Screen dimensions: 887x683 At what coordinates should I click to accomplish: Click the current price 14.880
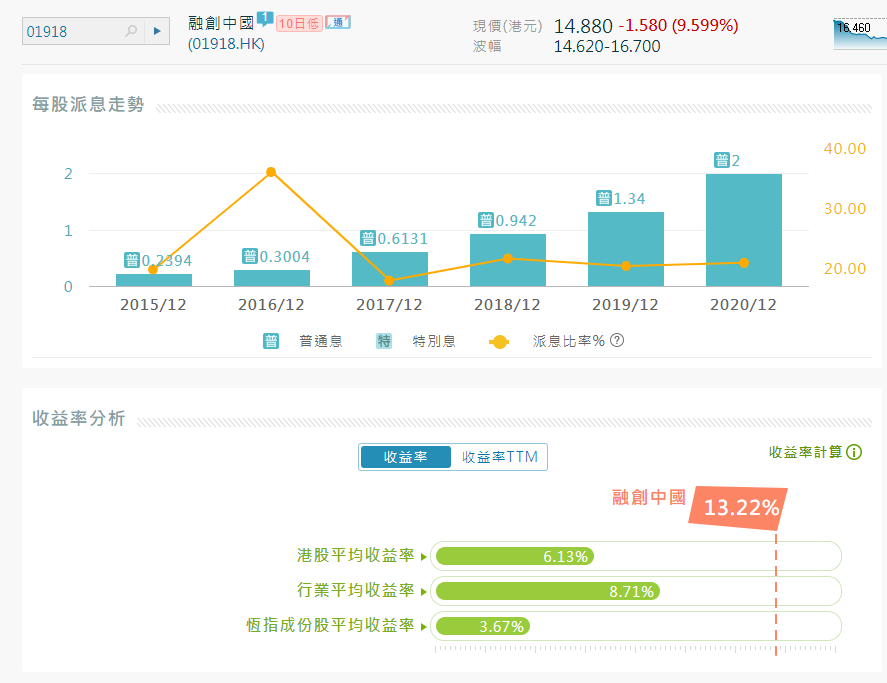click(583, 26)
